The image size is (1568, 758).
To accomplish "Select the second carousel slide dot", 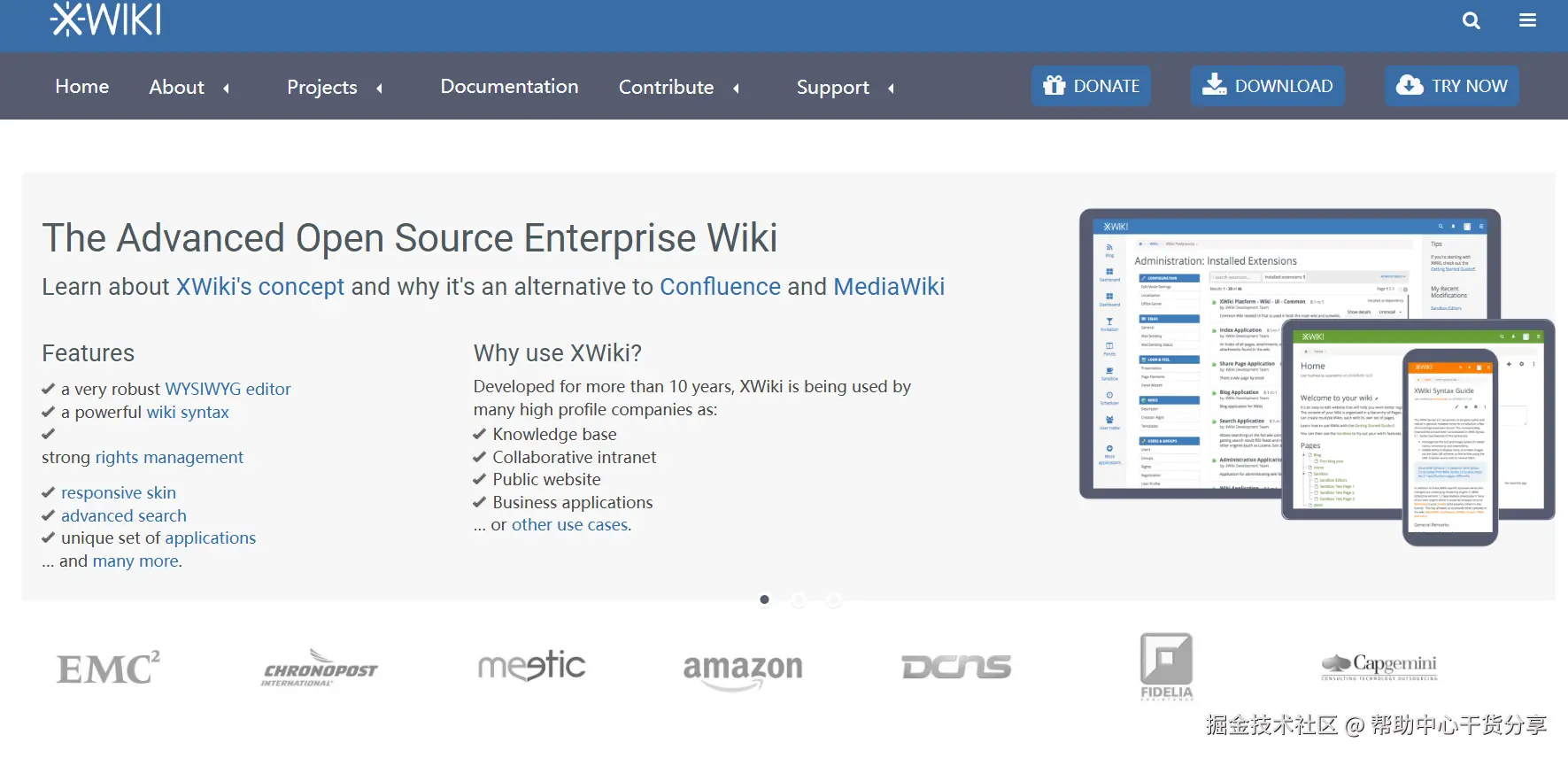I will coord(799,599).
